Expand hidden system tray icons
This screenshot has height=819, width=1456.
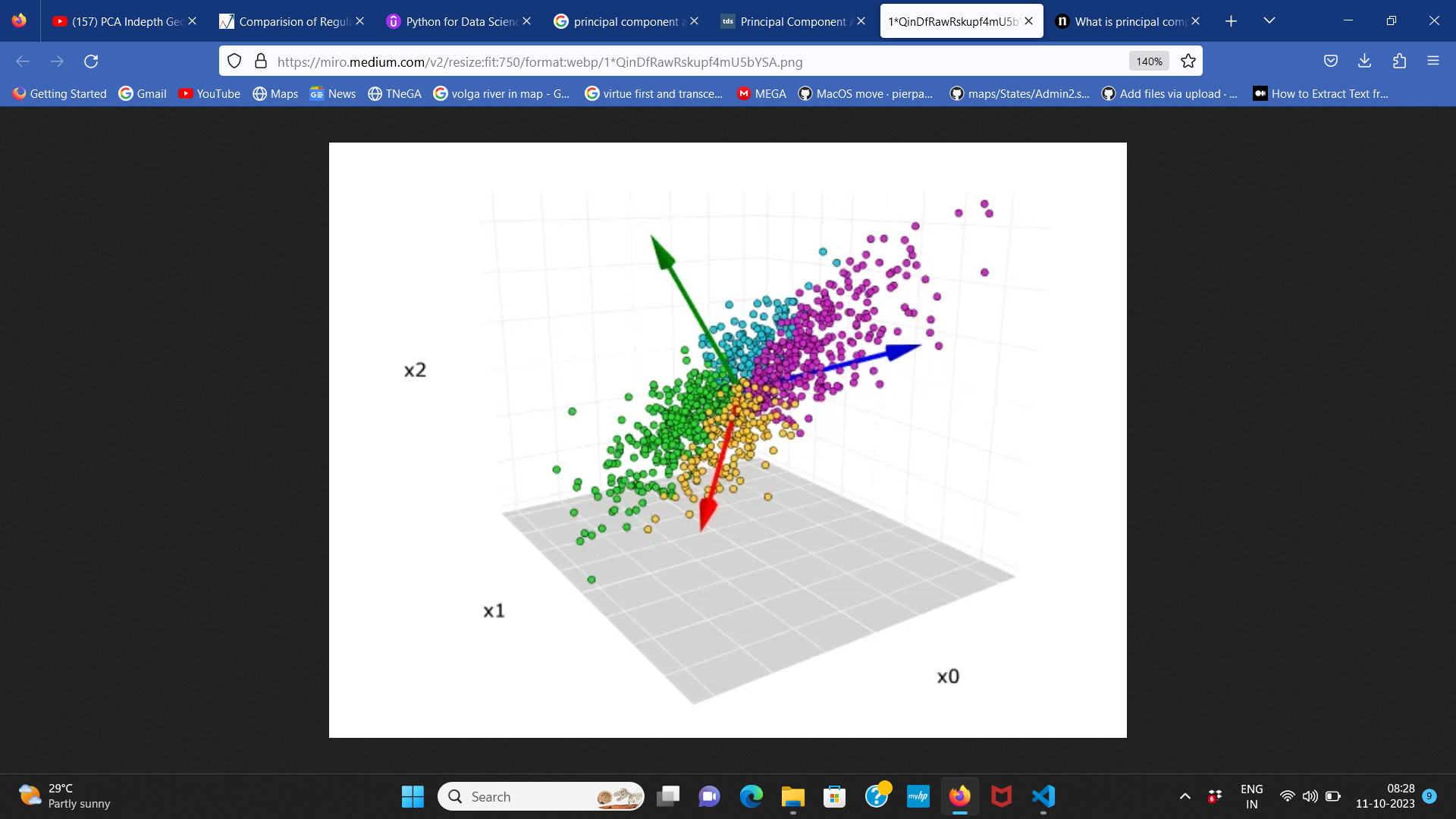(x=1185, y=796)
